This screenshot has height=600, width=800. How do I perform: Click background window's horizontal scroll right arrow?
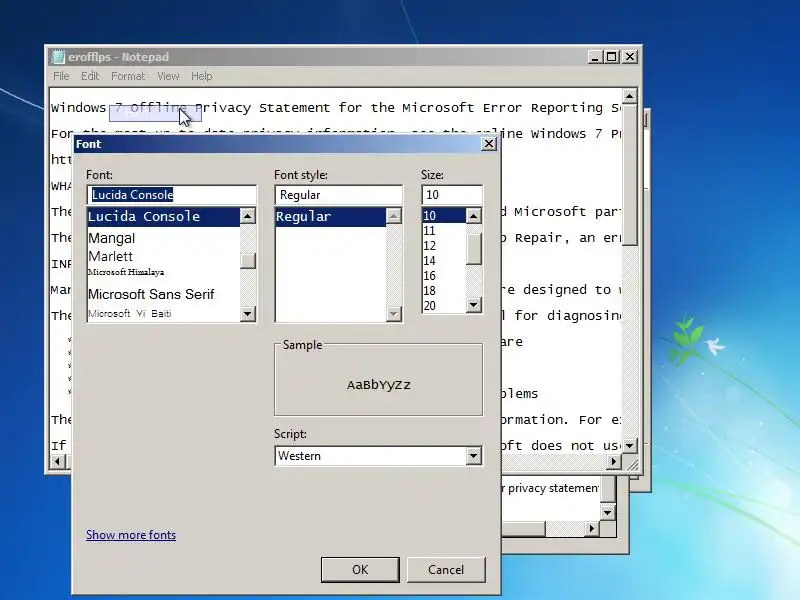tap(591, 529)
